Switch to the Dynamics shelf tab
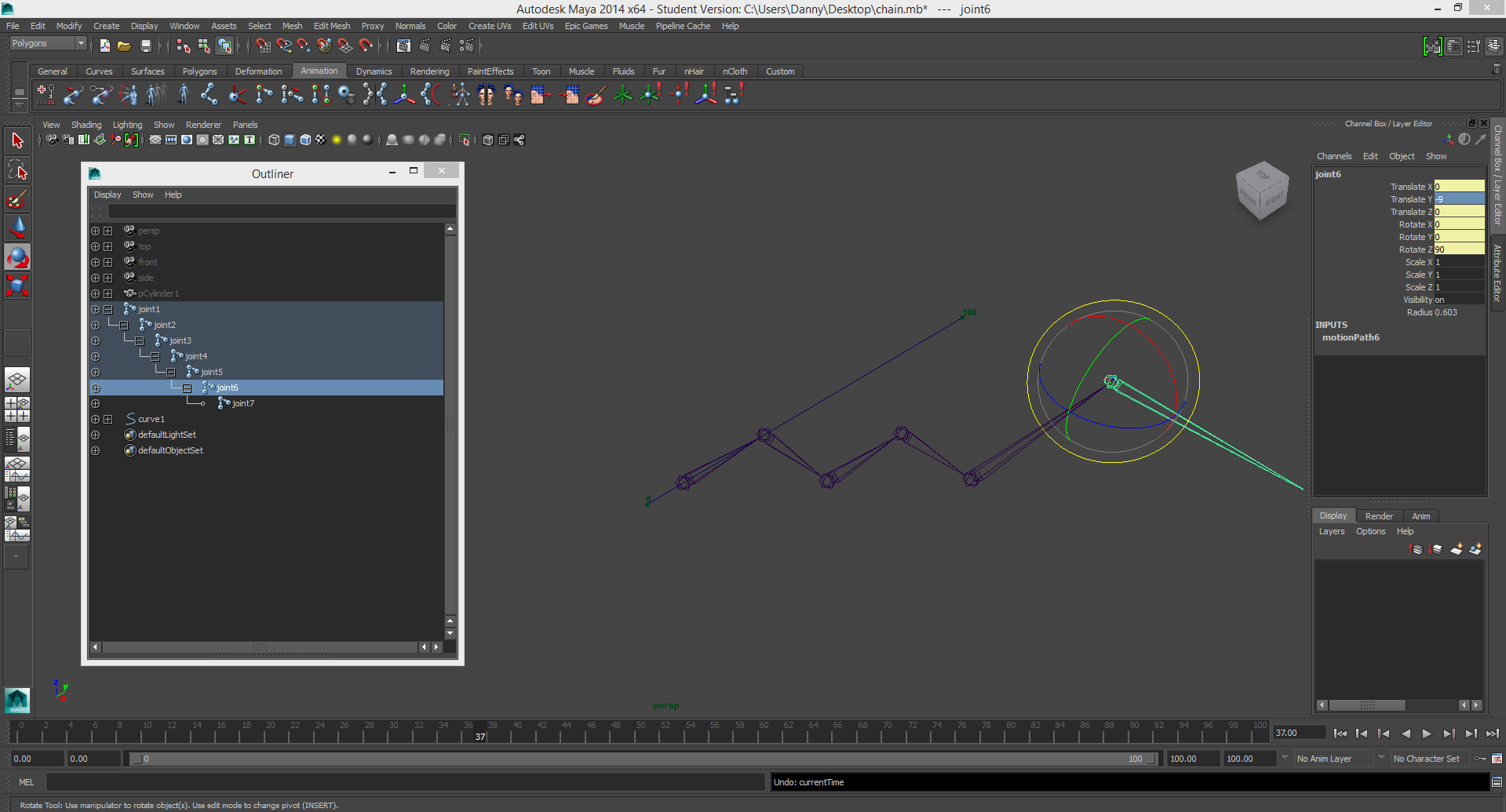The height and width of the screenshot is (812, 1506). point(374,71)
